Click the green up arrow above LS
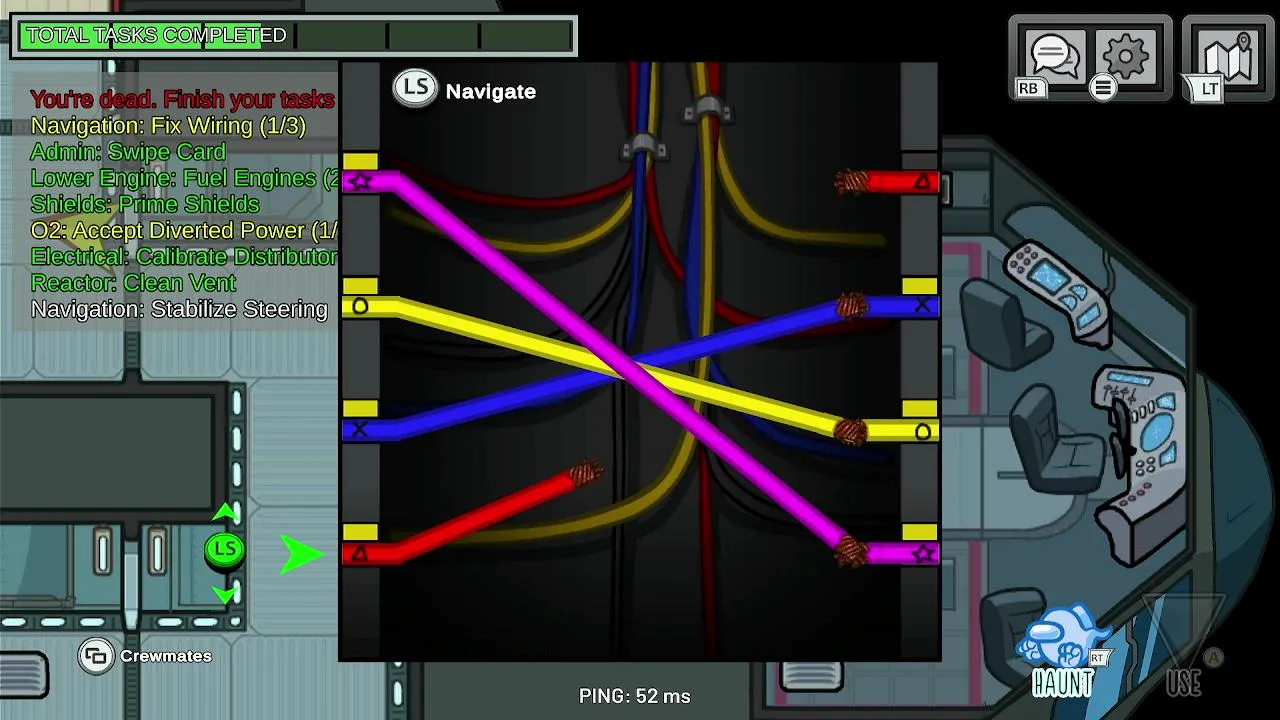Screen dimensions: 1280x720 click(x=225, y=513)
